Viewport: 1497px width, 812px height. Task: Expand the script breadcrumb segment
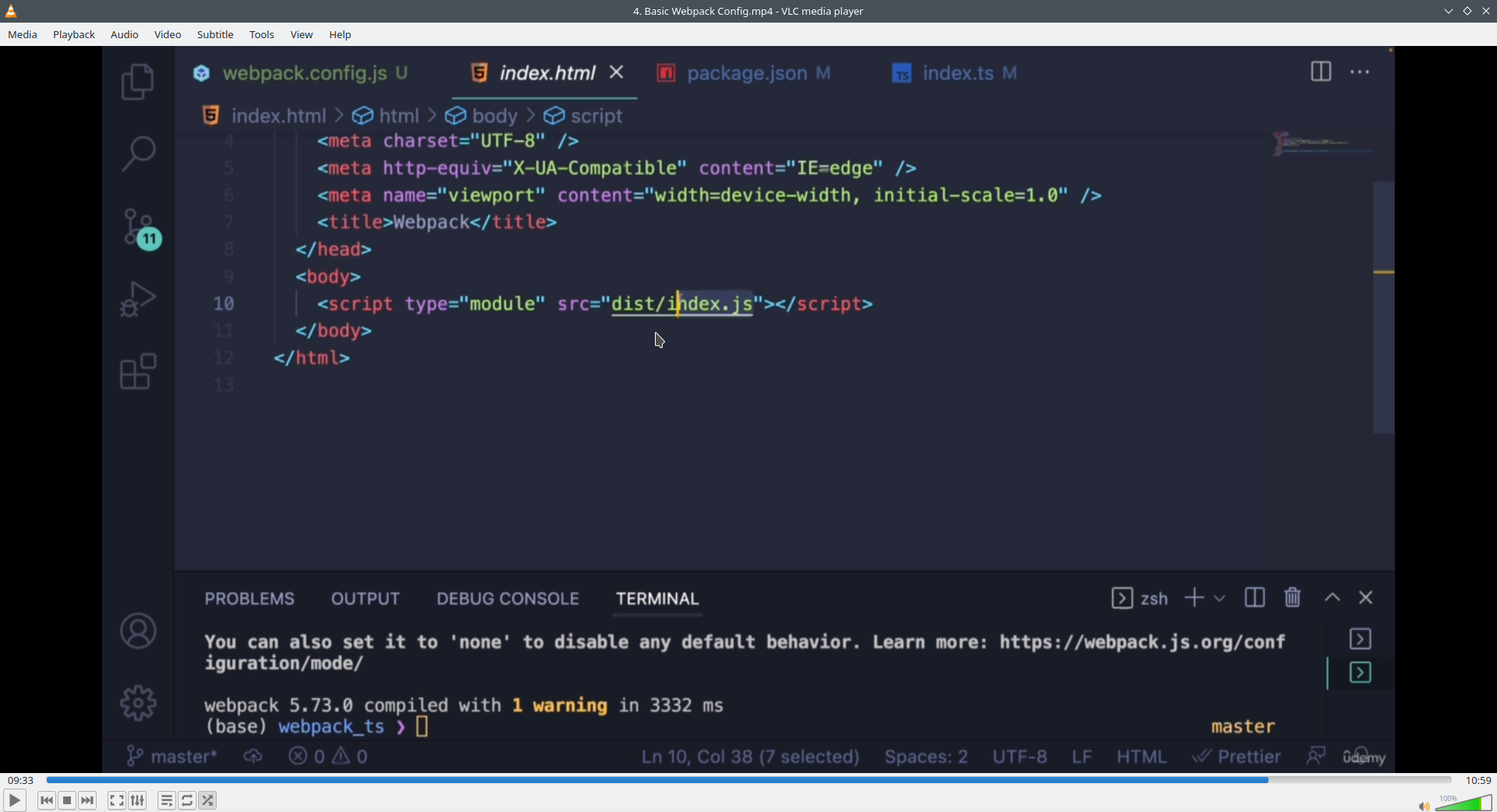coord(583,116)
